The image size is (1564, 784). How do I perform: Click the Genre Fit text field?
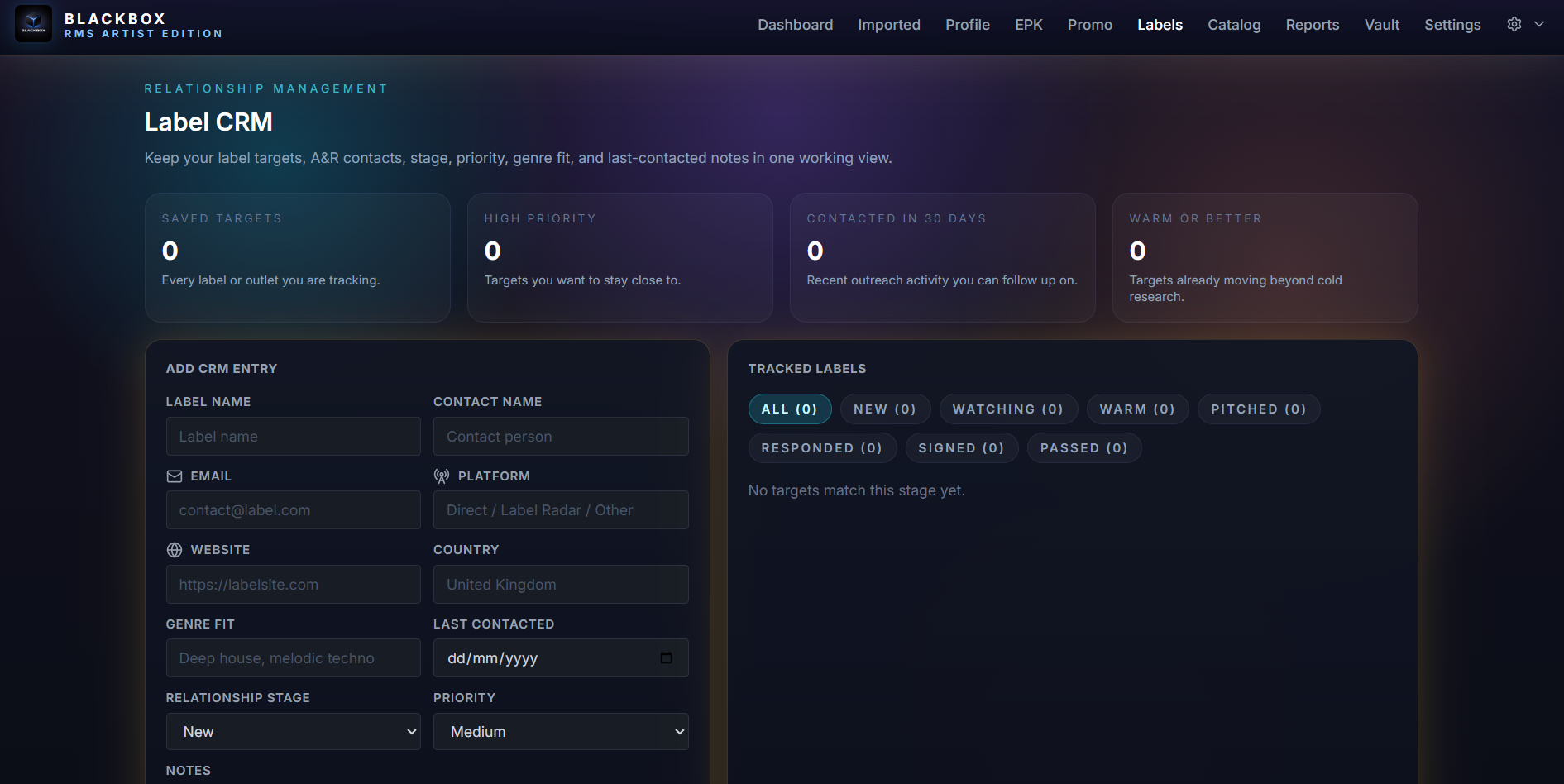tap(293, 657)
